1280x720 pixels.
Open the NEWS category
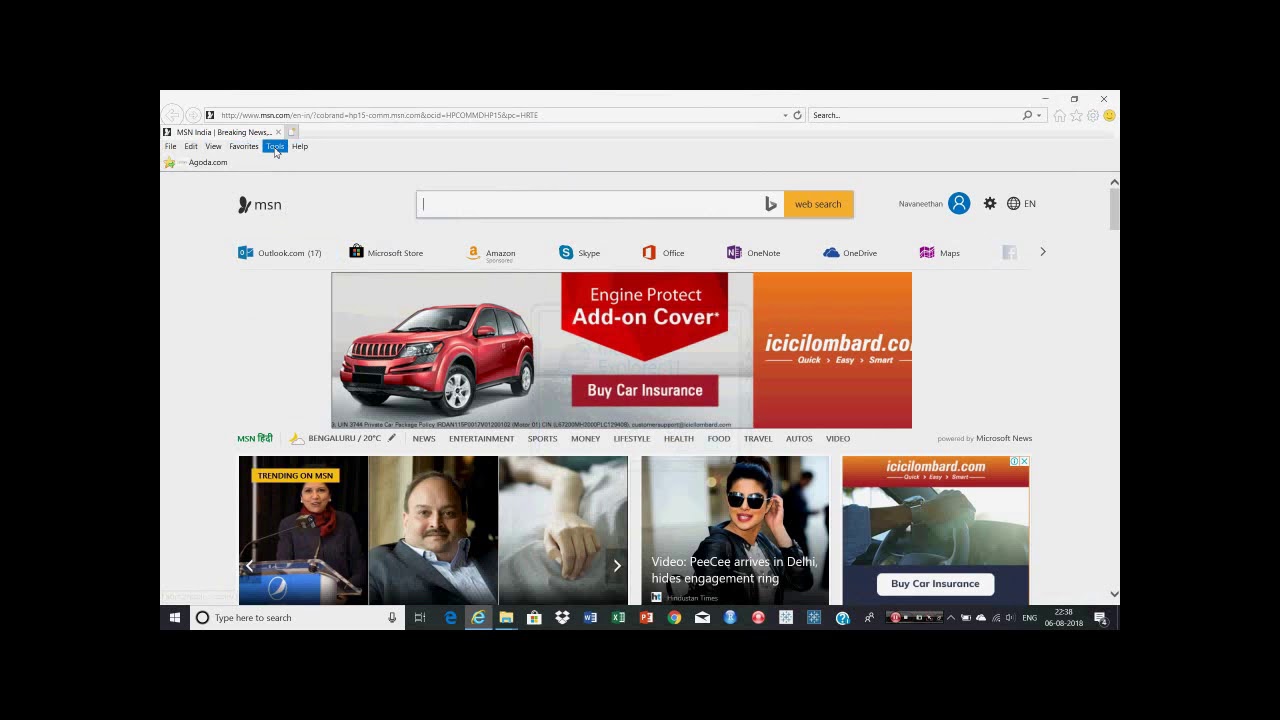tap(424, 439)
